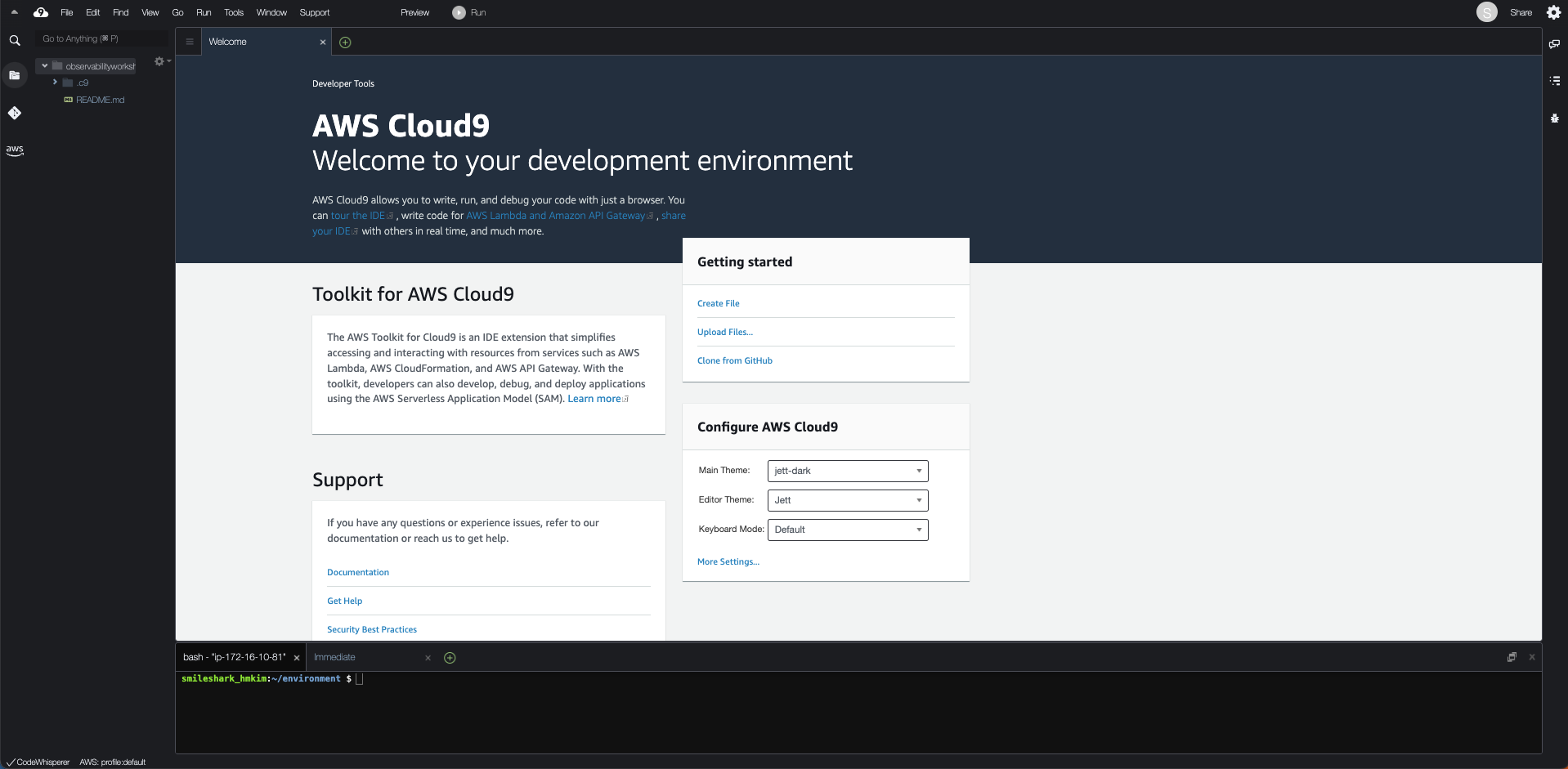1568x769 pixels.
Task: Click the .c9 folder icon
Action: tap(68, 83)
